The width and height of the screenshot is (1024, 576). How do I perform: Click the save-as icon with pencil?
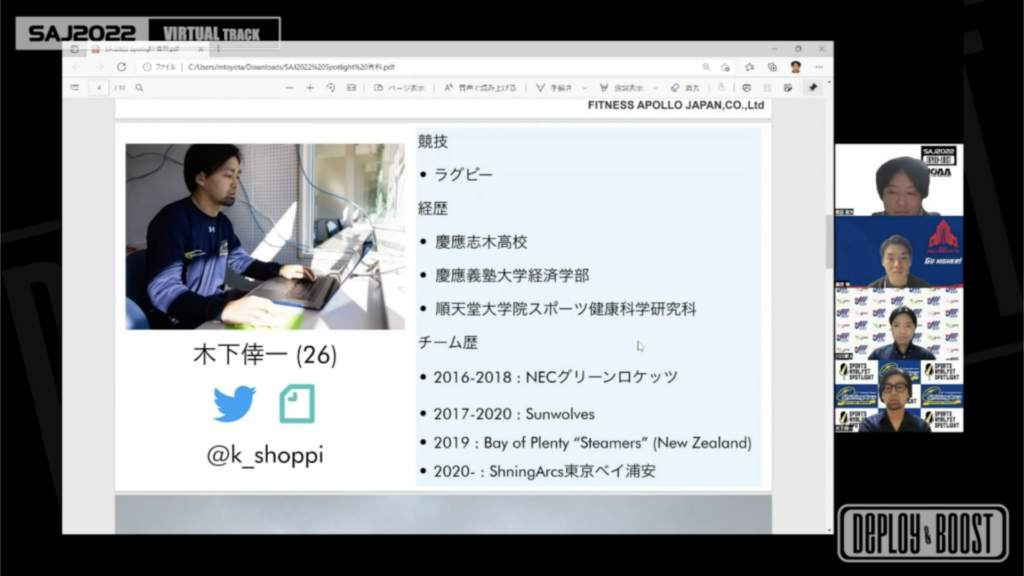point(788,88)
